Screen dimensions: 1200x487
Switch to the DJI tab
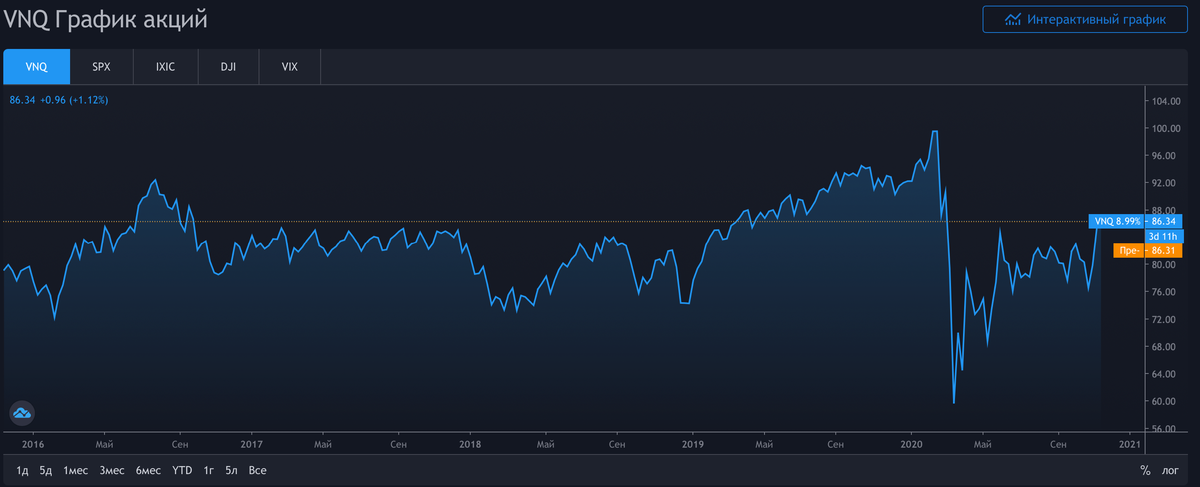pos(227,67)
